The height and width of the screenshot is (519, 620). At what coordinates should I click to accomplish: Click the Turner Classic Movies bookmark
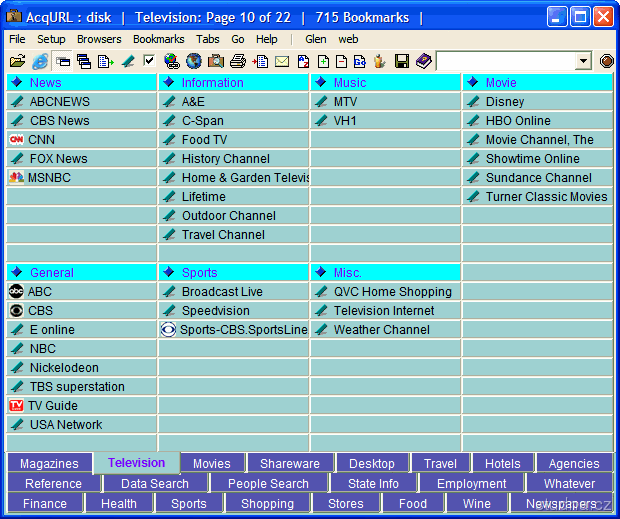(546, 197)
